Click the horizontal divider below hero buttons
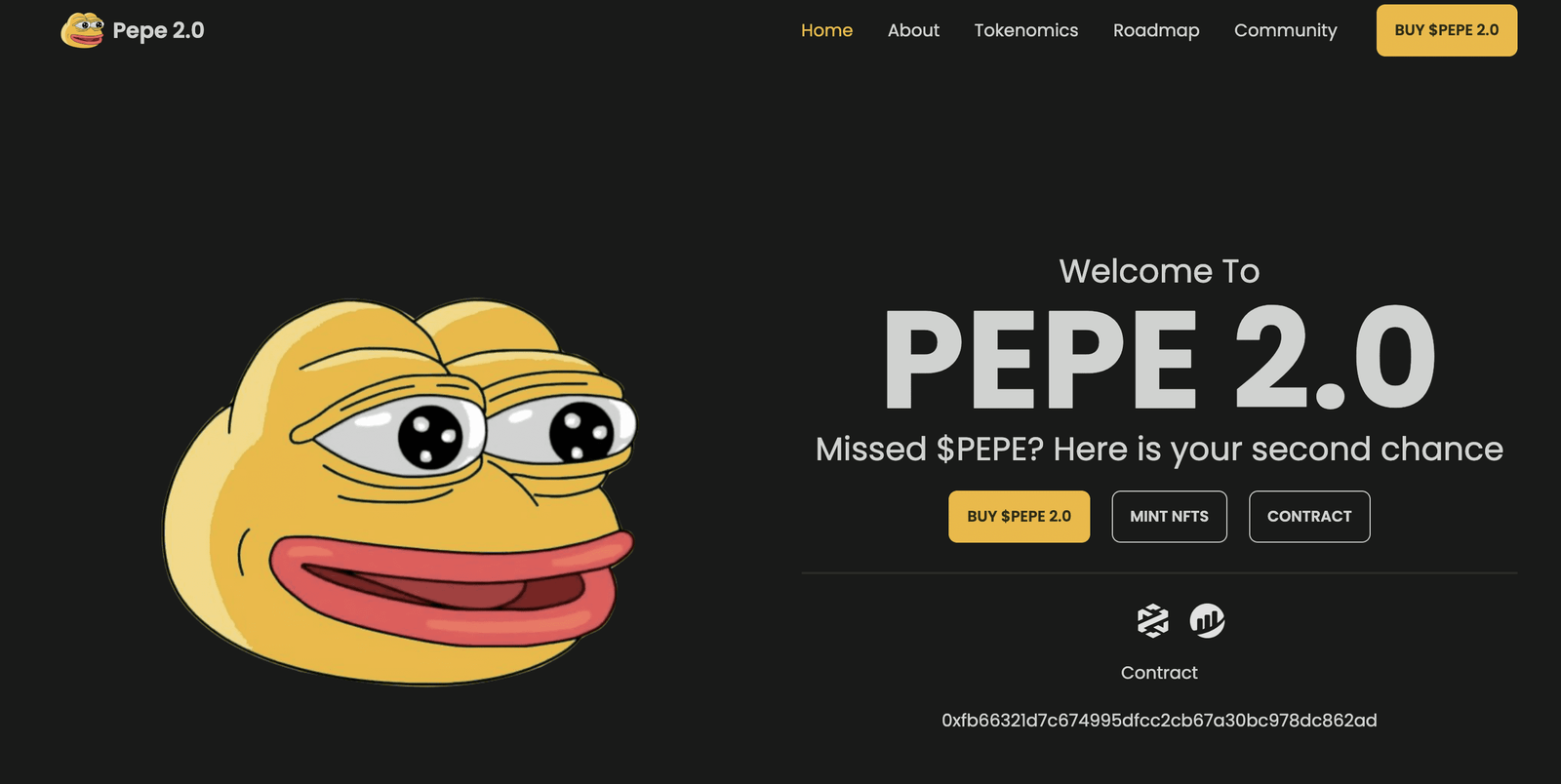1561x784 pixels. (x=1159, y=573)
